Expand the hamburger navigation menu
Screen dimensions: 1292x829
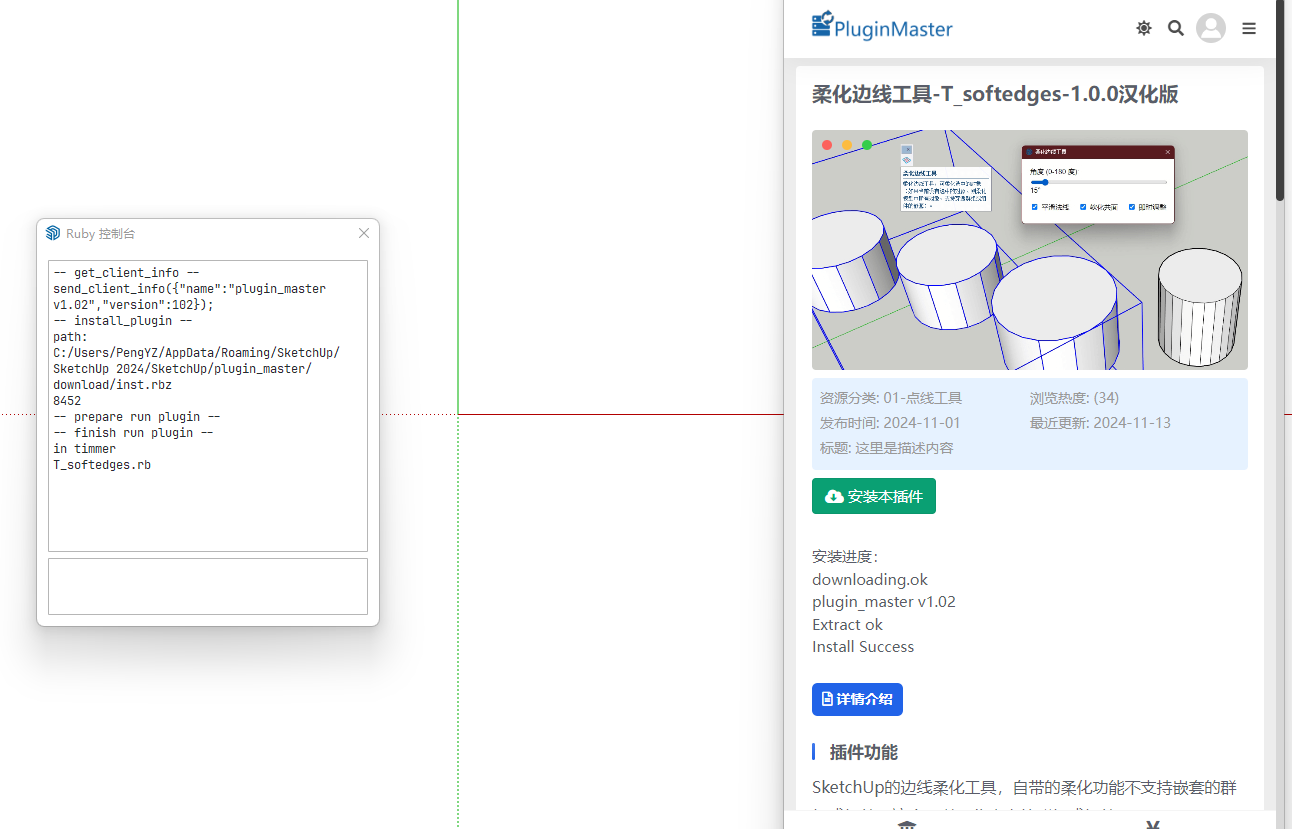click(x=1249, y=29)
